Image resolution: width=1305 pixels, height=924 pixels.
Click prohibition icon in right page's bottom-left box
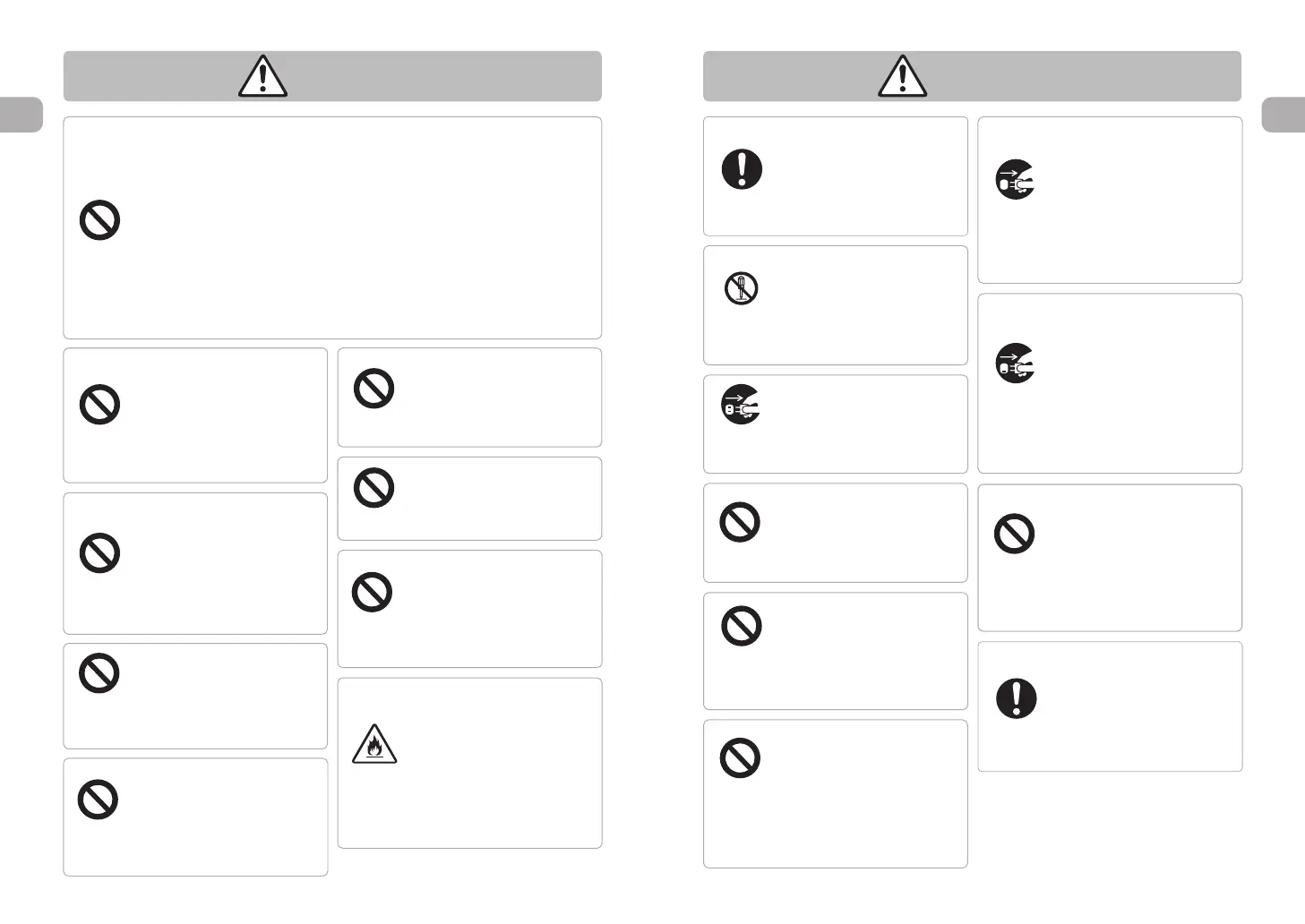click(x=740, y=758)
